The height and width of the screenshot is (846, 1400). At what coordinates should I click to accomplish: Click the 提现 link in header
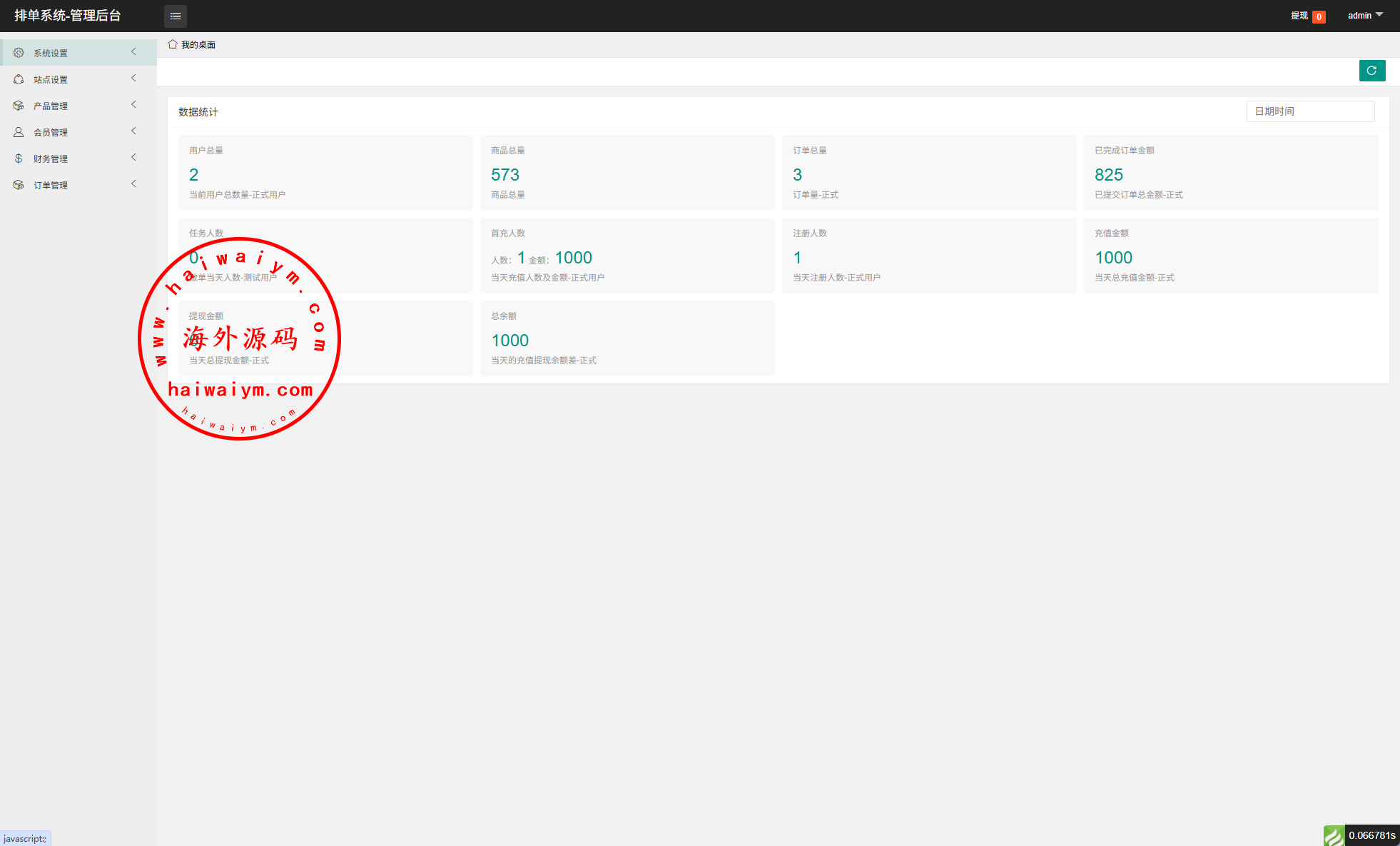coord(1299,16)
